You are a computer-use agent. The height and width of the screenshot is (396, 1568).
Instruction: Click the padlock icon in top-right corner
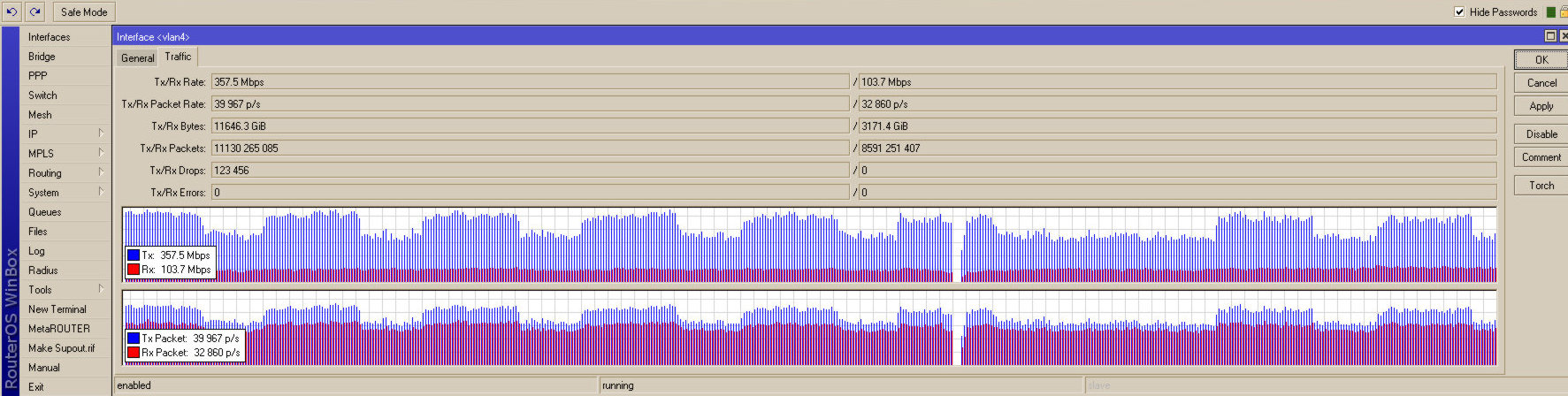coord(1564,12)
